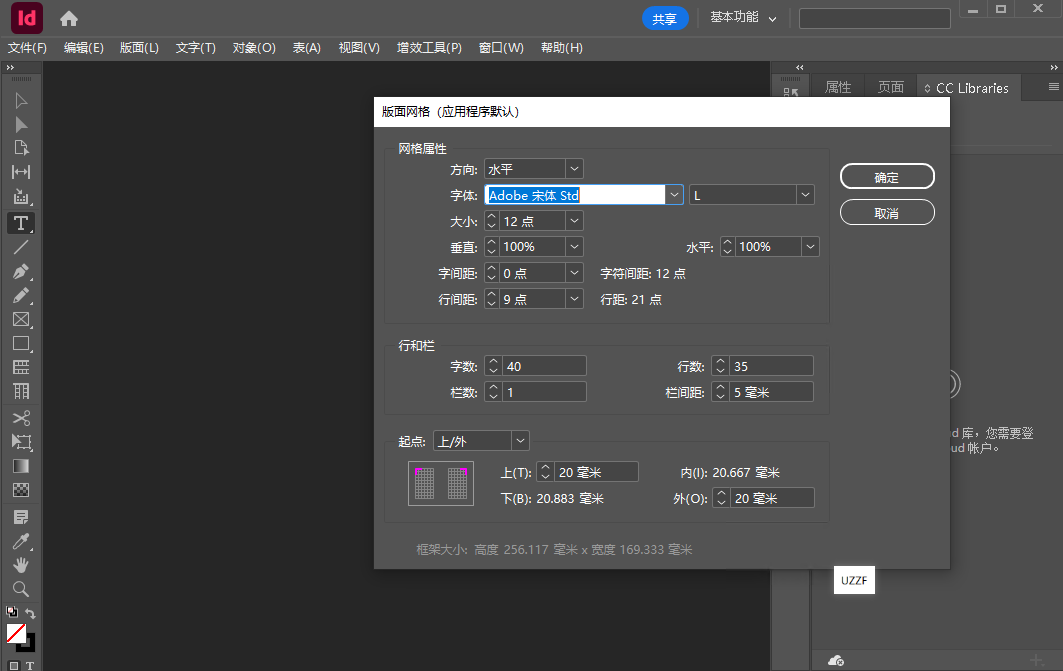Open the 文件(F) menu
The image size is (1063, 671).
(27, 47)
